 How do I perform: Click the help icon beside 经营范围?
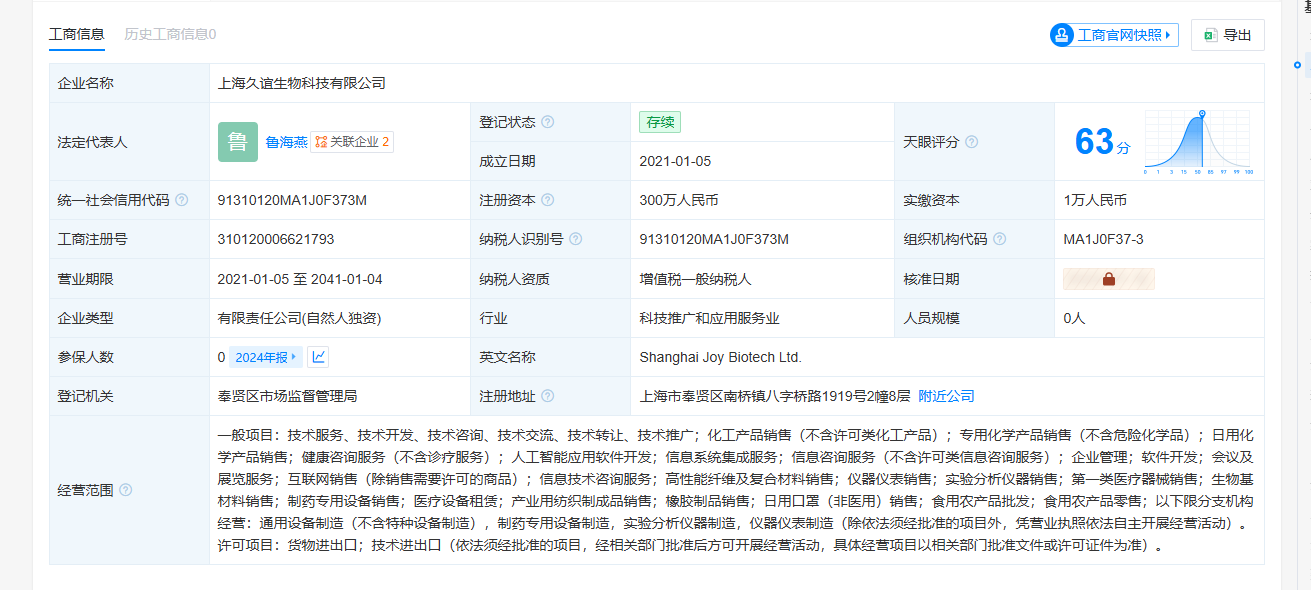click(125, 490)
